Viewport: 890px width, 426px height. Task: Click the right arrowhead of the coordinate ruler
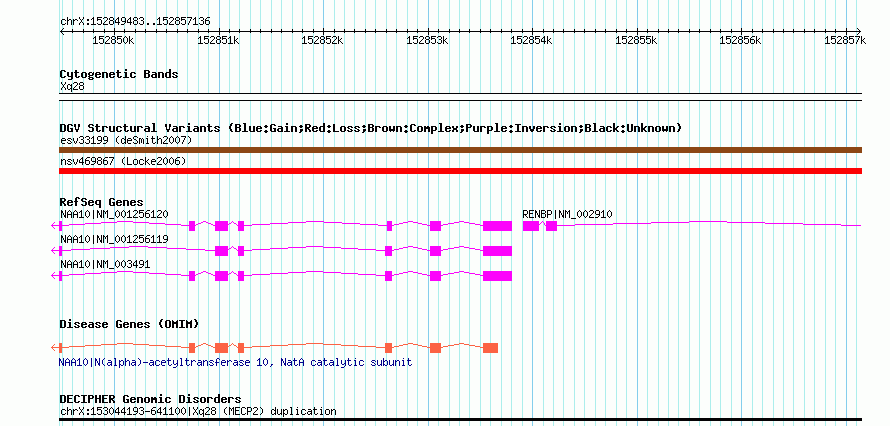pyautogui.click(x=859, y=31)
